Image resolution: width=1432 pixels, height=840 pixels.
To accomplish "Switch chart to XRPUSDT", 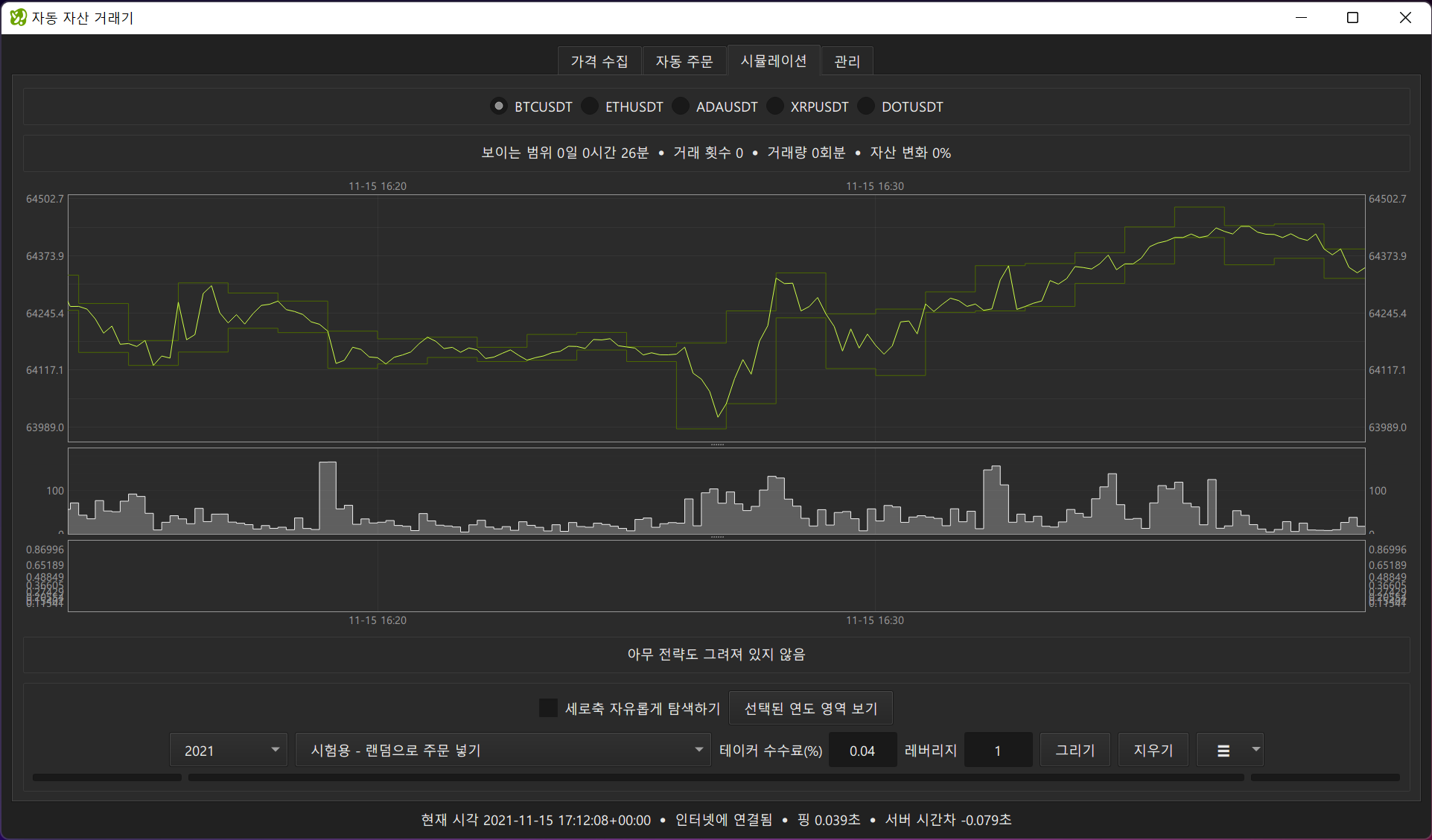I will [775, 106].
